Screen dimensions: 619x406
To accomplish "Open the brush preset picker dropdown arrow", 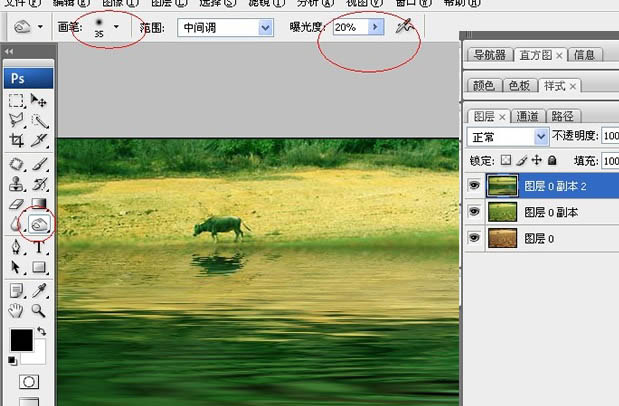I will pos(118,26).
